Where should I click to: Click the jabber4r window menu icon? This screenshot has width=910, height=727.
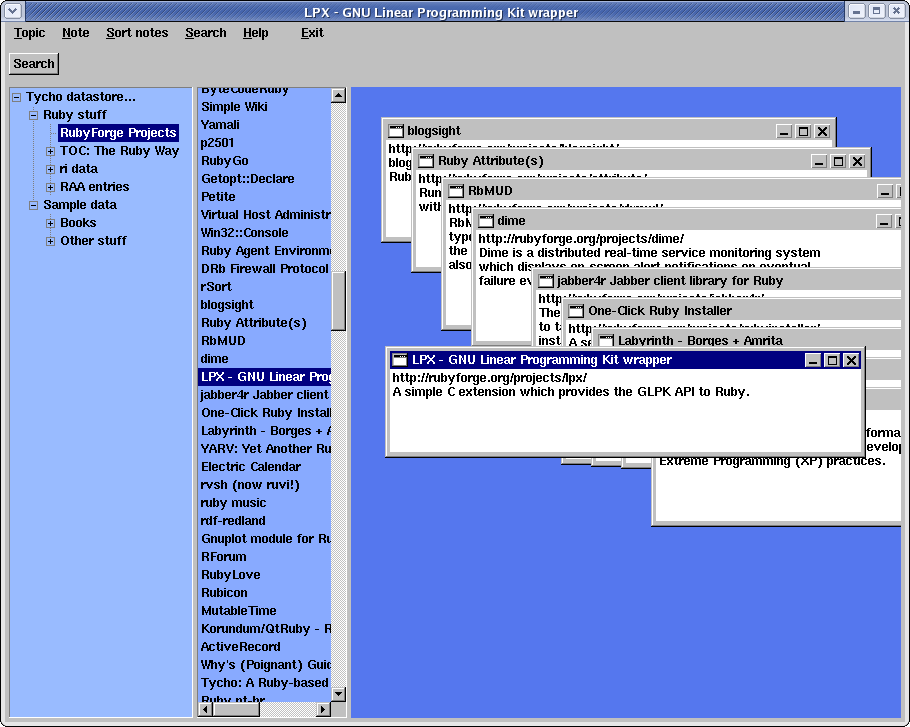[x=546, y=281]
